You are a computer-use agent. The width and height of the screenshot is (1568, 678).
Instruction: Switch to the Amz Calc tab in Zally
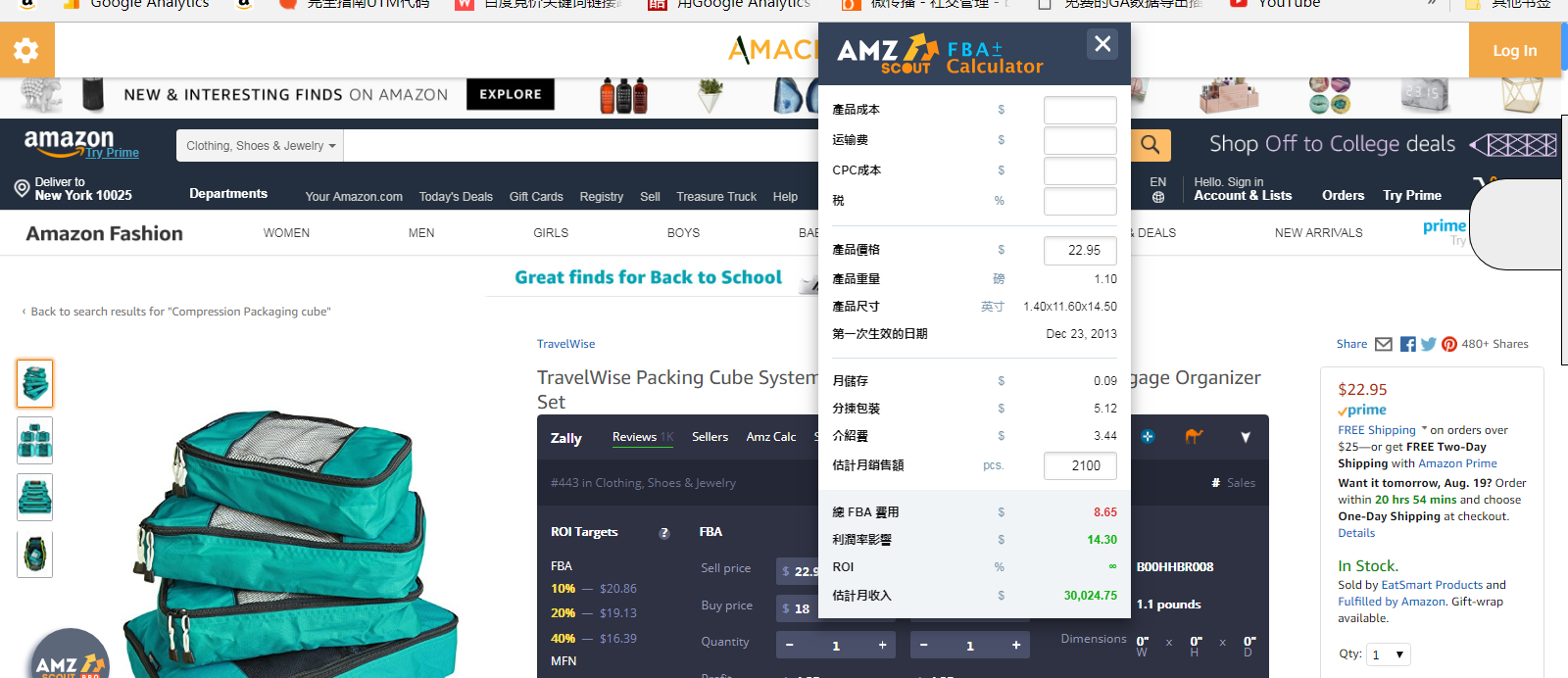771,437
